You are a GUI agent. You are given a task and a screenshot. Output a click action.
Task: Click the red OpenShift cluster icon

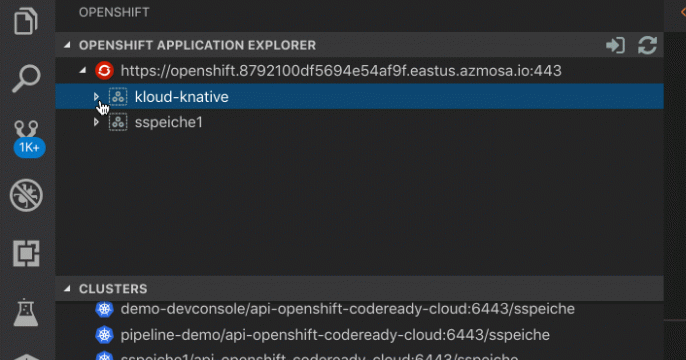tap(104, 70)
